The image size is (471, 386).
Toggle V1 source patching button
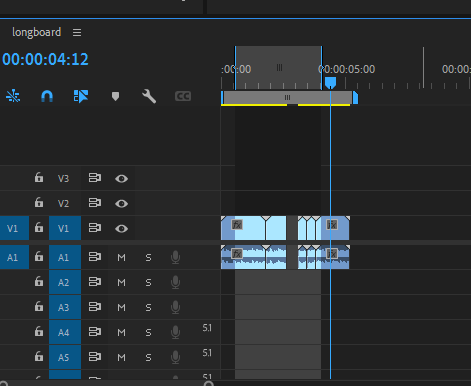tap(14, 228)
